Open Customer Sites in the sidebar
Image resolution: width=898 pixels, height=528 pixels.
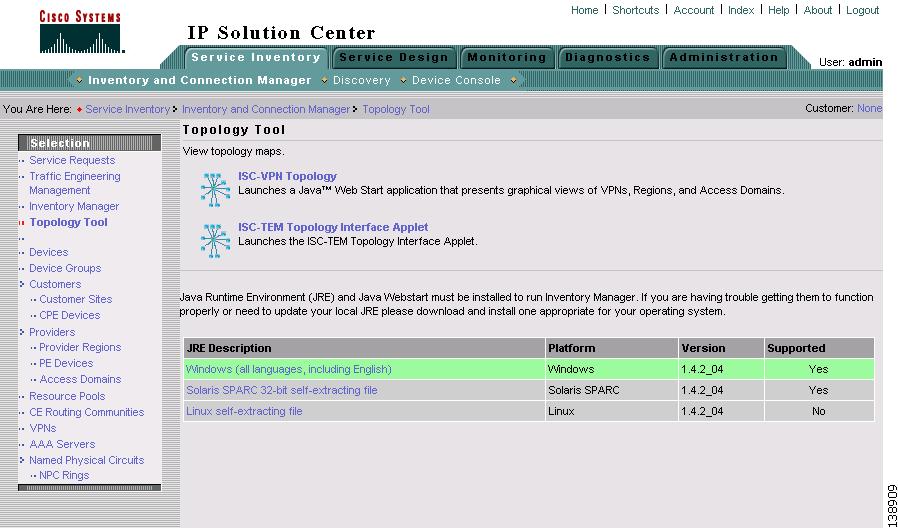(x=76, y=299)
